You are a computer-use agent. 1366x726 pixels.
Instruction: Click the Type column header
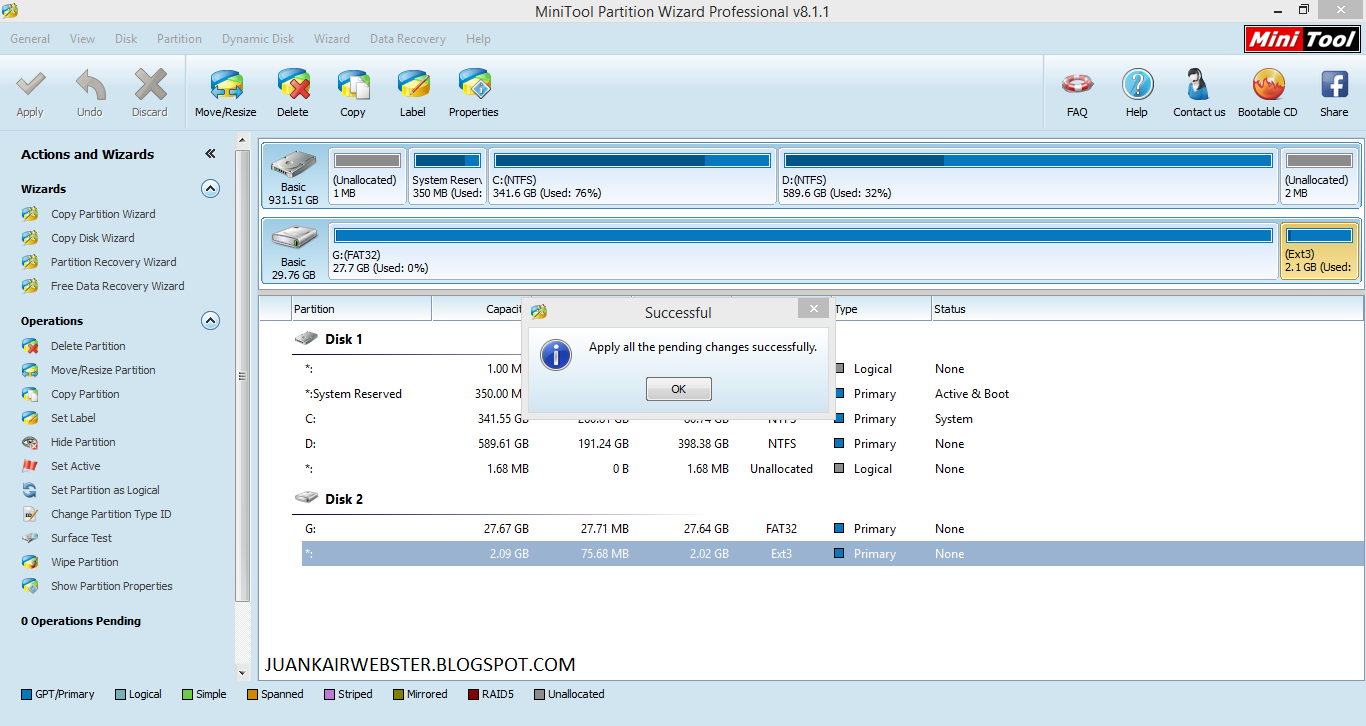coord(880,309)
